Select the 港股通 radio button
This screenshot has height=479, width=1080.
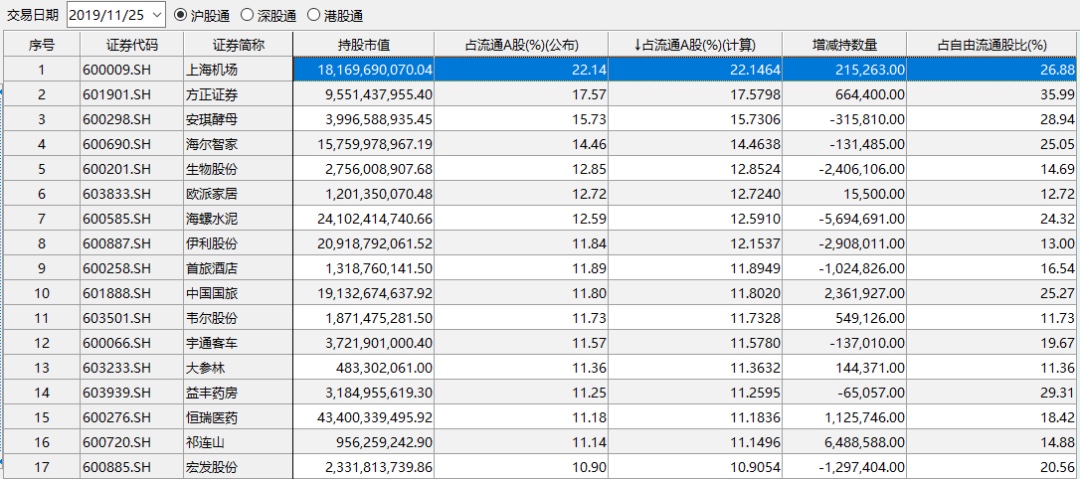pos(313,14)
